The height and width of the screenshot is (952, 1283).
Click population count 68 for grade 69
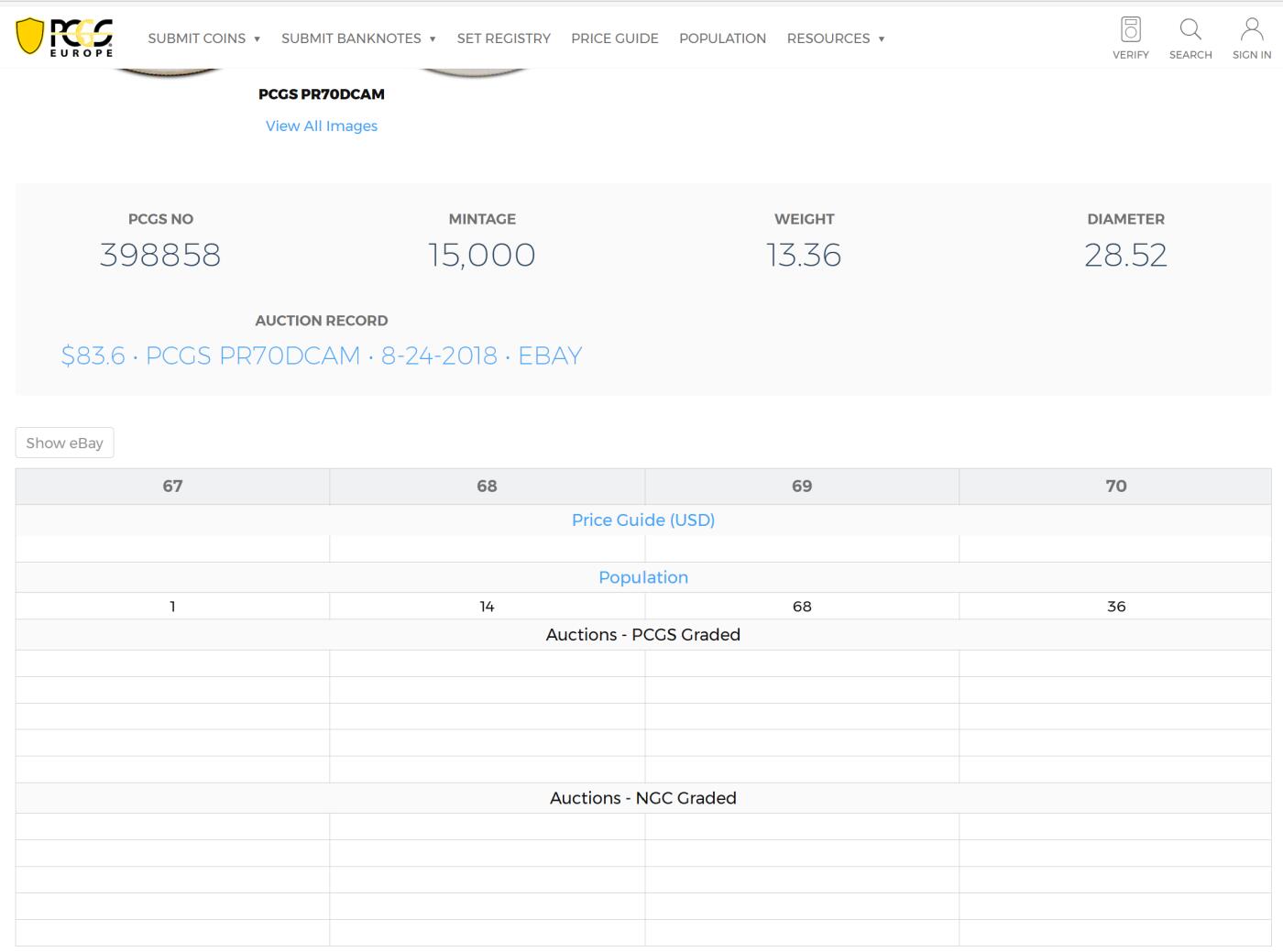(x=801, y=607)
